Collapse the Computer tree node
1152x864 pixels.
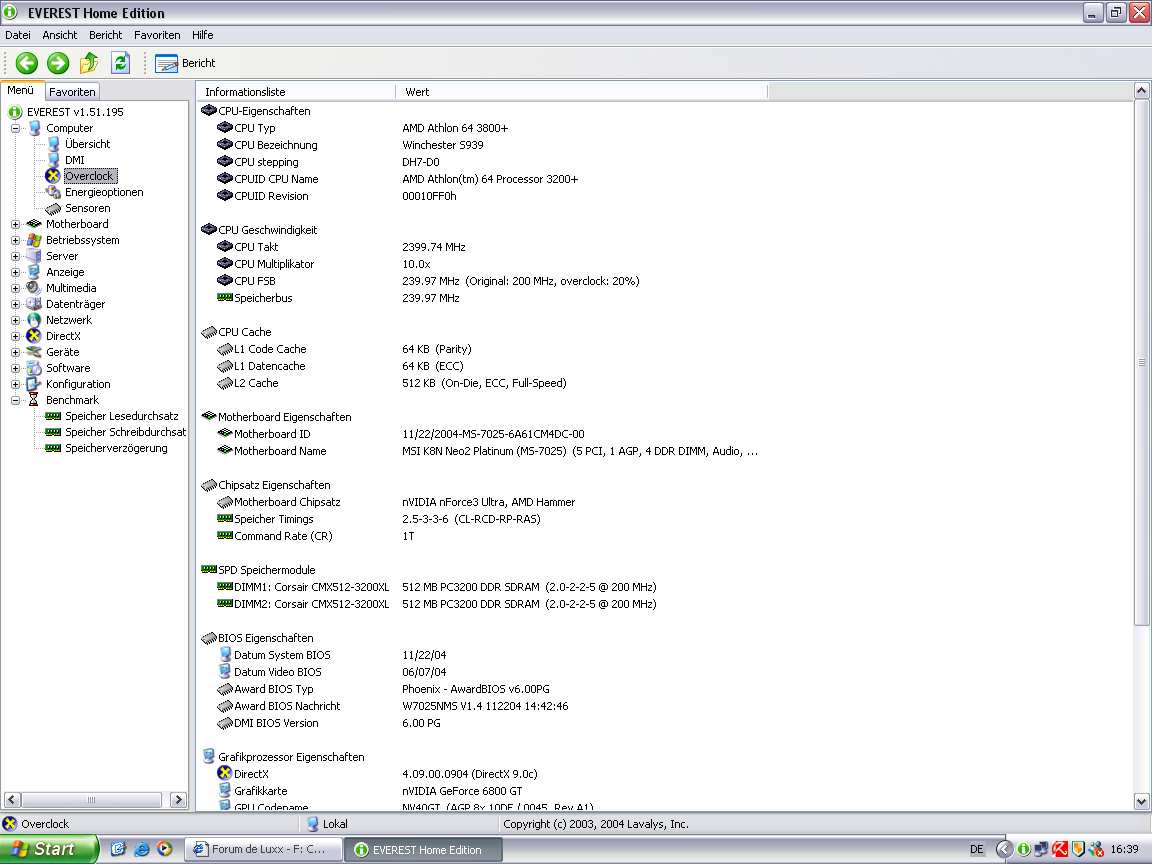pyautogui.click(x=15, y=128)
